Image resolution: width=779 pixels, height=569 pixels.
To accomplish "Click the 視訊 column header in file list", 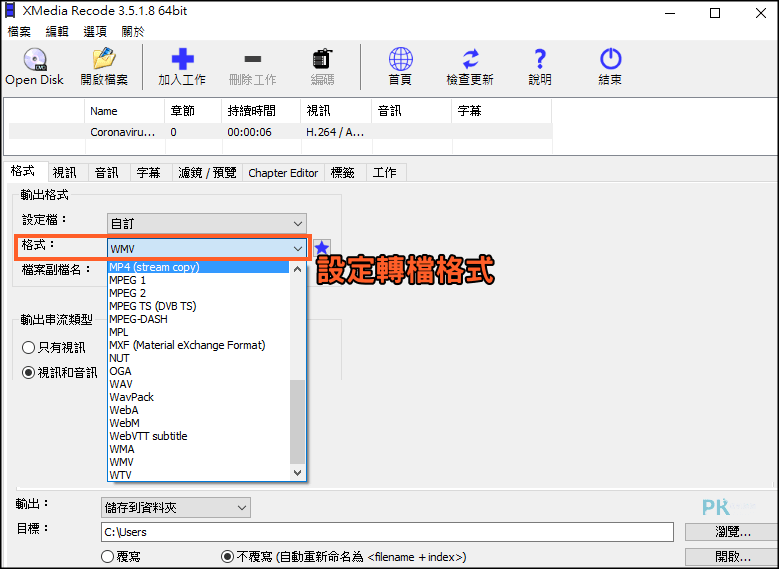I will point(336,111).
